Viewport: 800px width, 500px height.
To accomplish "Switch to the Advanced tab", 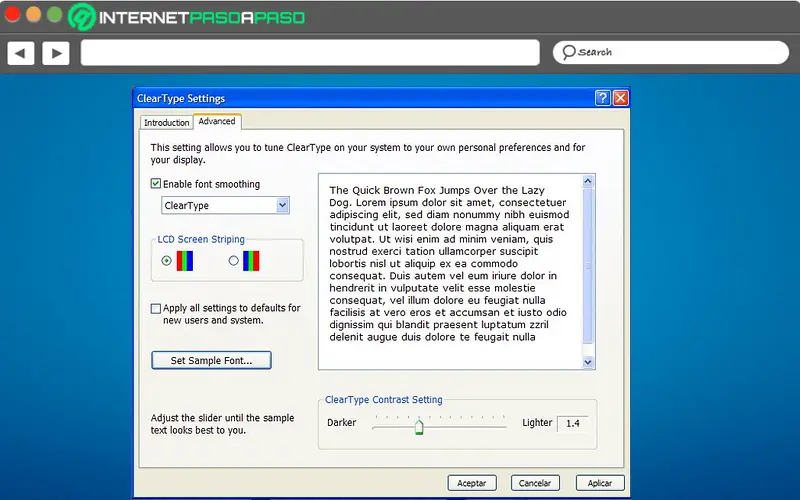I will click(x=217, y=121).
